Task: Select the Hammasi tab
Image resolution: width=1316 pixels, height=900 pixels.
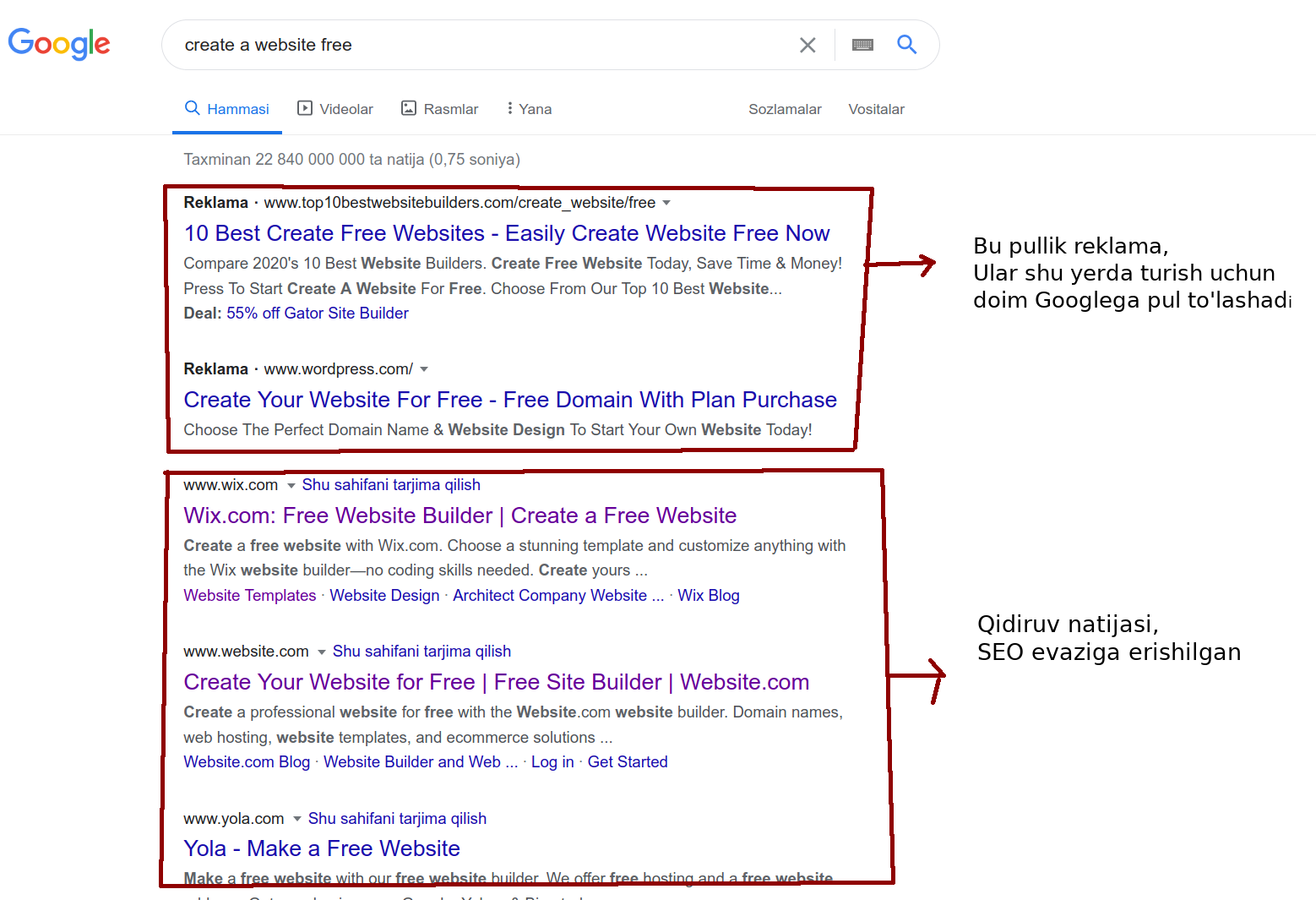Action: (x=227, y=109)
